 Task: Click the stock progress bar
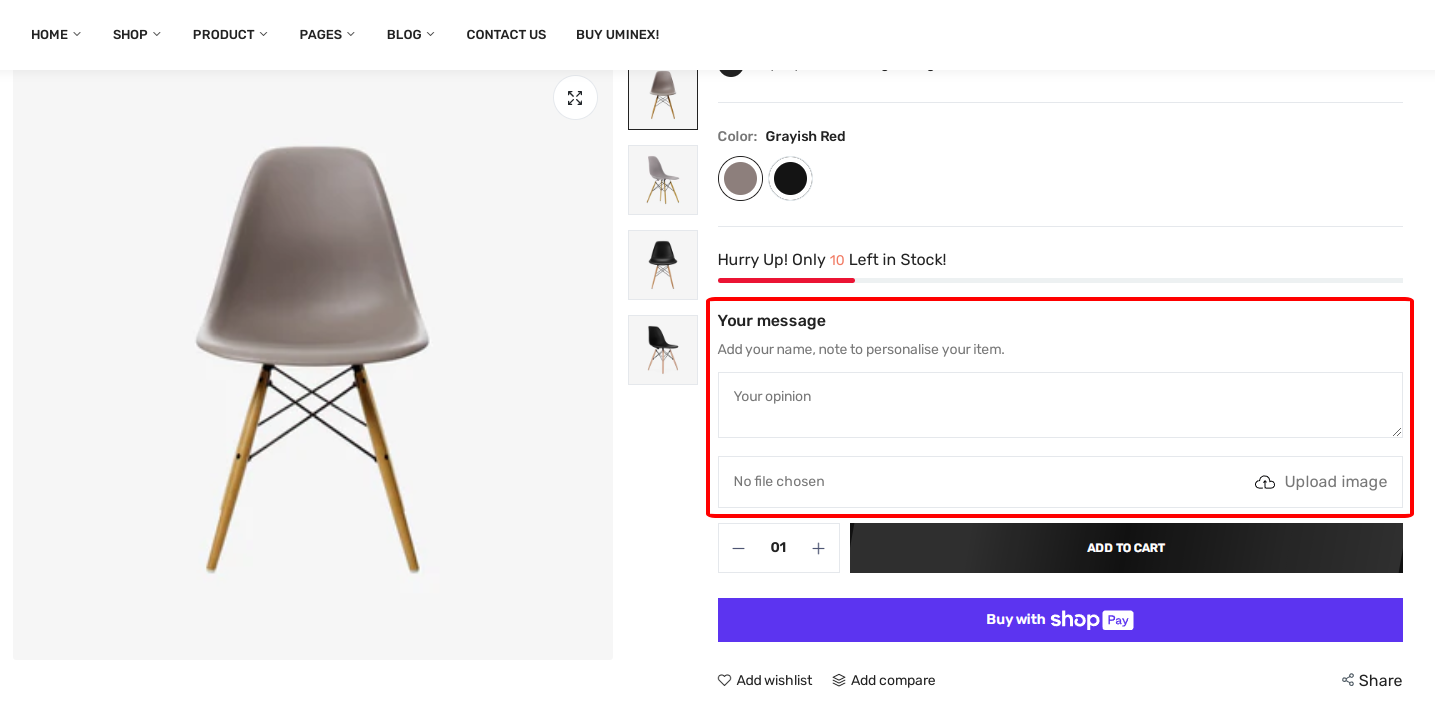tap(1060, 280)
